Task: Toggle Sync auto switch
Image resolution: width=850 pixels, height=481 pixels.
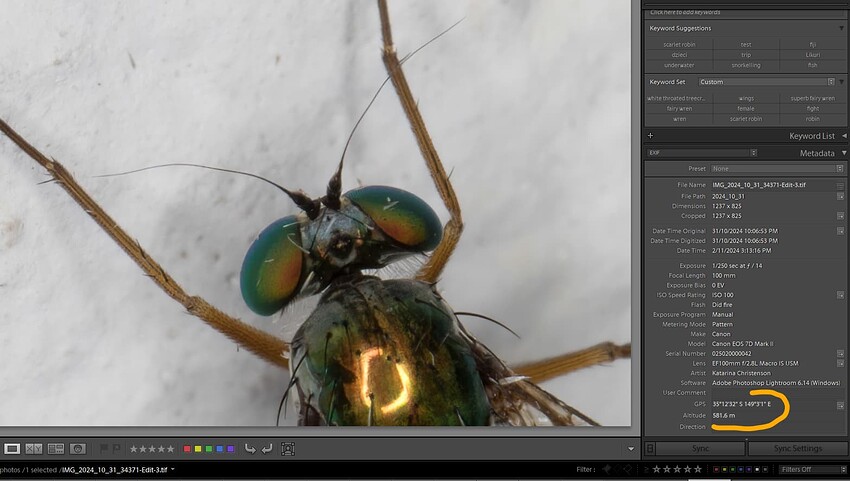Action: coord(650,448)
